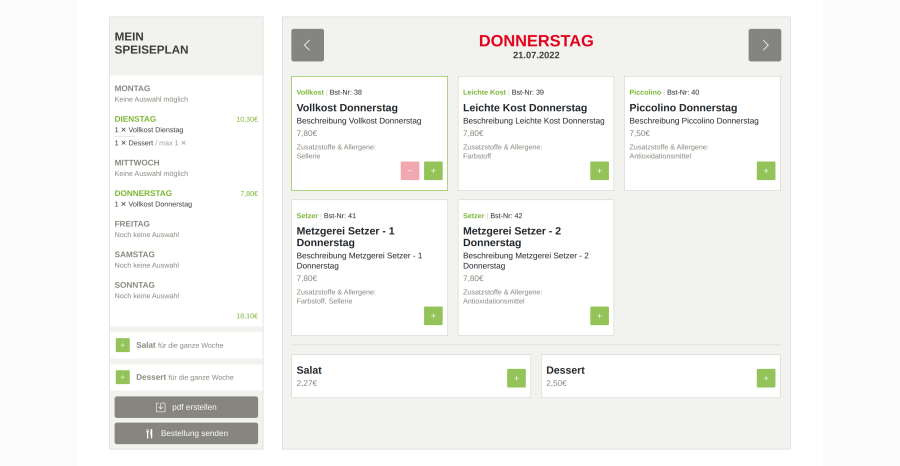This screenshot has width=900, height=466.
Task: Click the pdf erstellen button
Action: coord(186,407)
